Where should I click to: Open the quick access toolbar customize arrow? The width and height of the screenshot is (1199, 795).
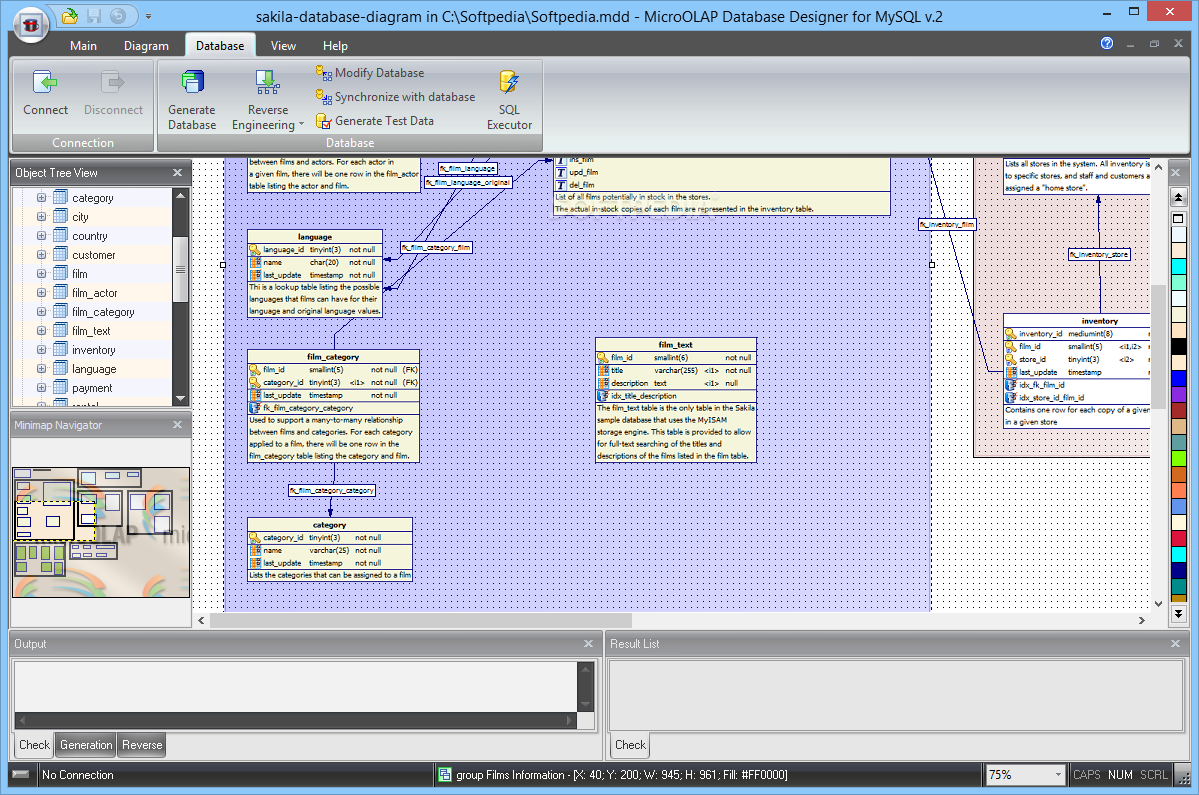[148, 16]
